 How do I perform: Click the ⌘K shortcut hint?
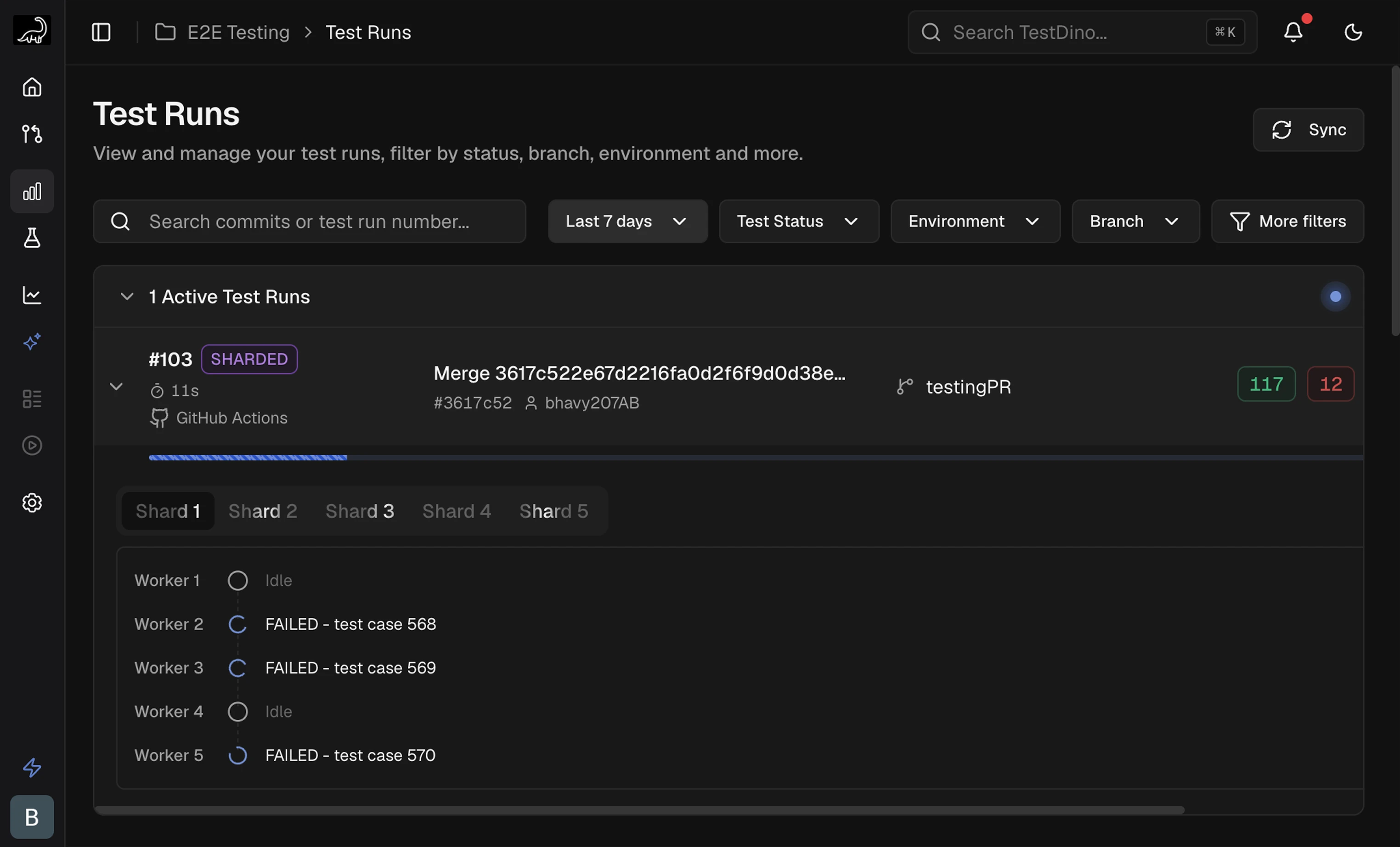[x=1225, y=32]
